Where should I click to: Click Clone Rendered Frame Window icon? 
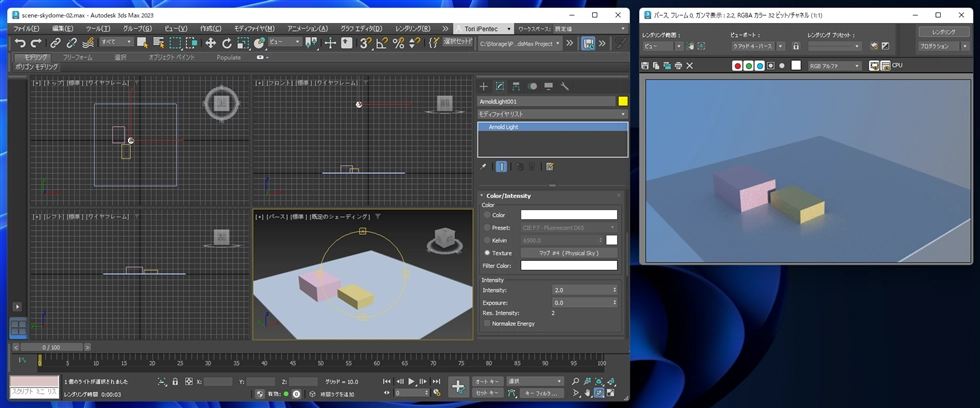(668, 66)
